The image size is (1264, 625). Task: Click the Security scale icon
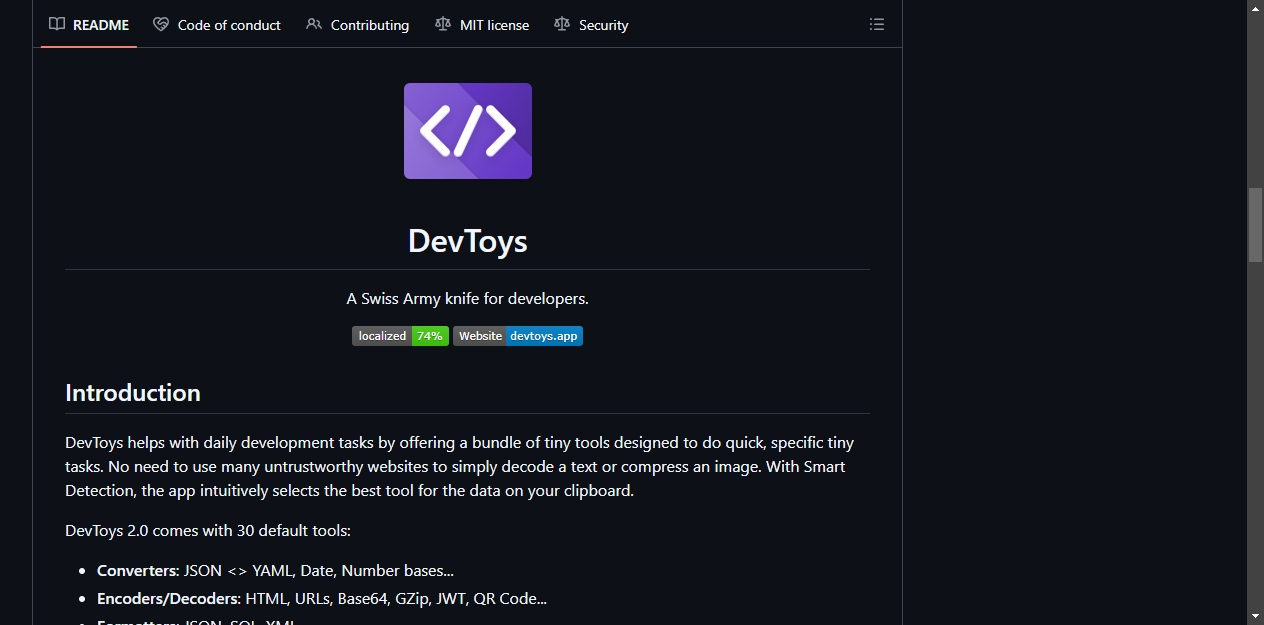(562, 25)
